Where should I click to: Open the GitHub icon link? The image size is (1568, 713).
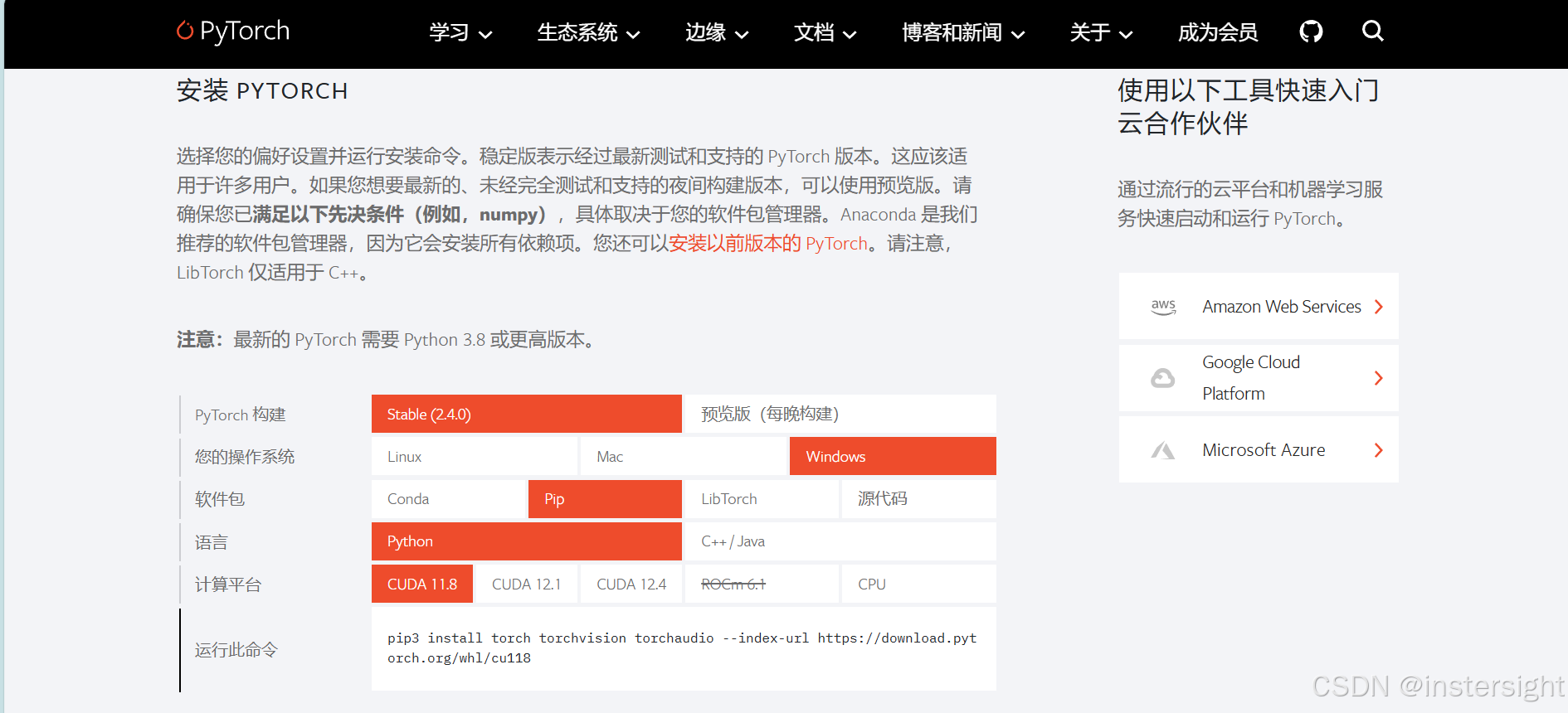click(x=1311, y=32)
